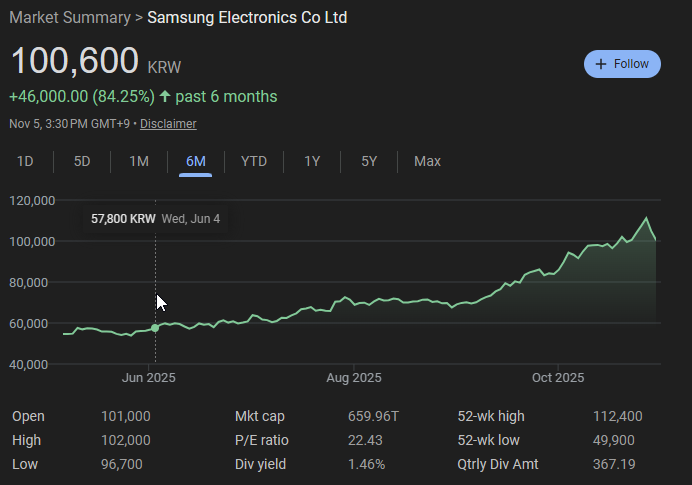
Task: Select the Max time range tab
Action: (x=427, y=162)
